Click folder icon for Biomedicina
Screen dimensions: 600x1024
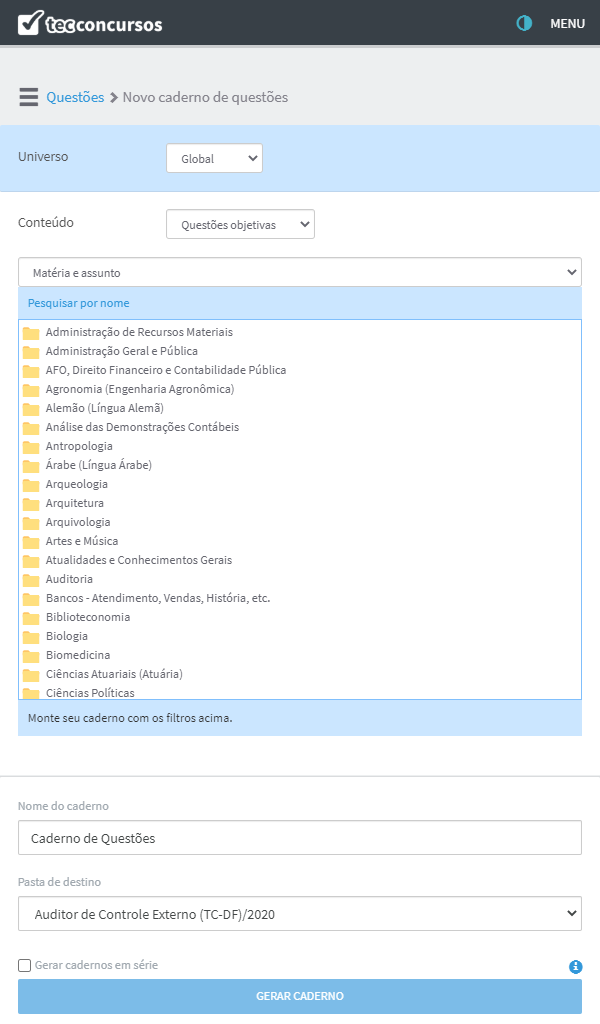point(31,655)
